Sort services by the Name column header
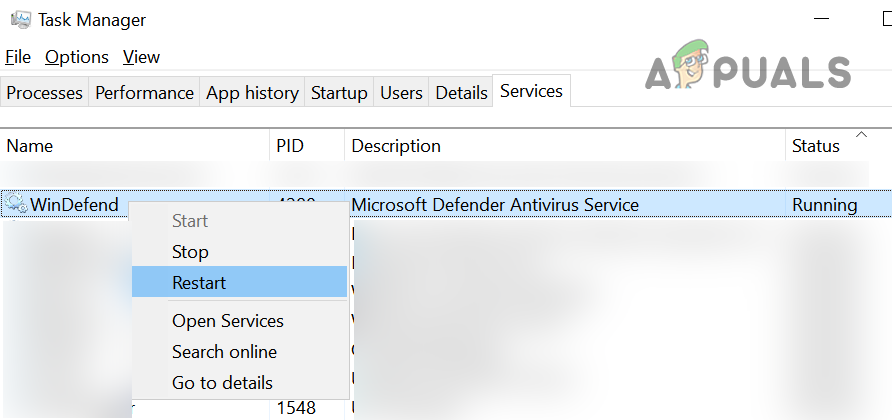The height and width of the screenshot is (420, 892). tap(30, 146)
